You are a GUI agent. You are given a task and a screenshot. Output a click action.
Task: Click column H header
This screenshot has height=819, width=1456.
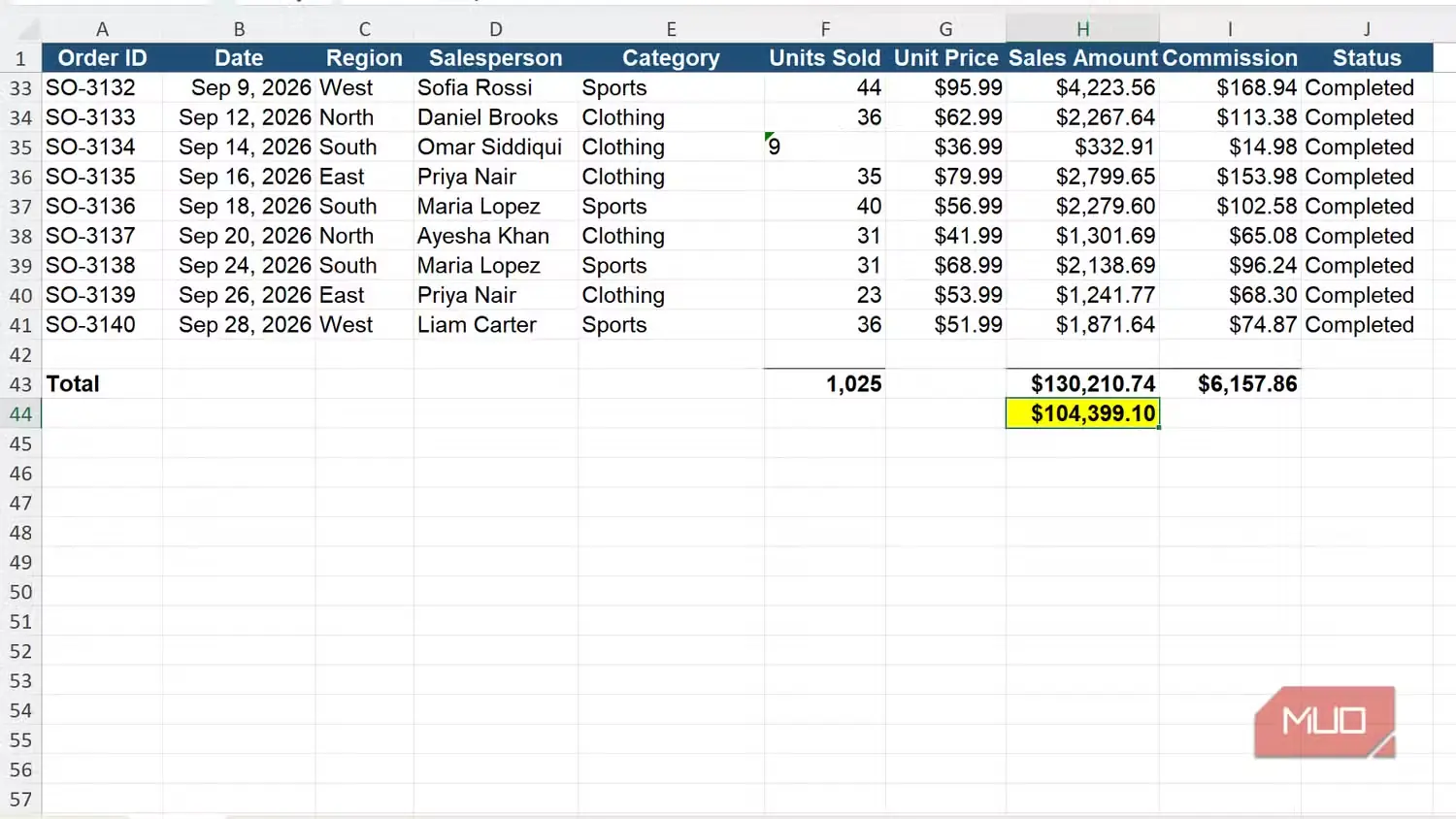(x=1082, y=29)
